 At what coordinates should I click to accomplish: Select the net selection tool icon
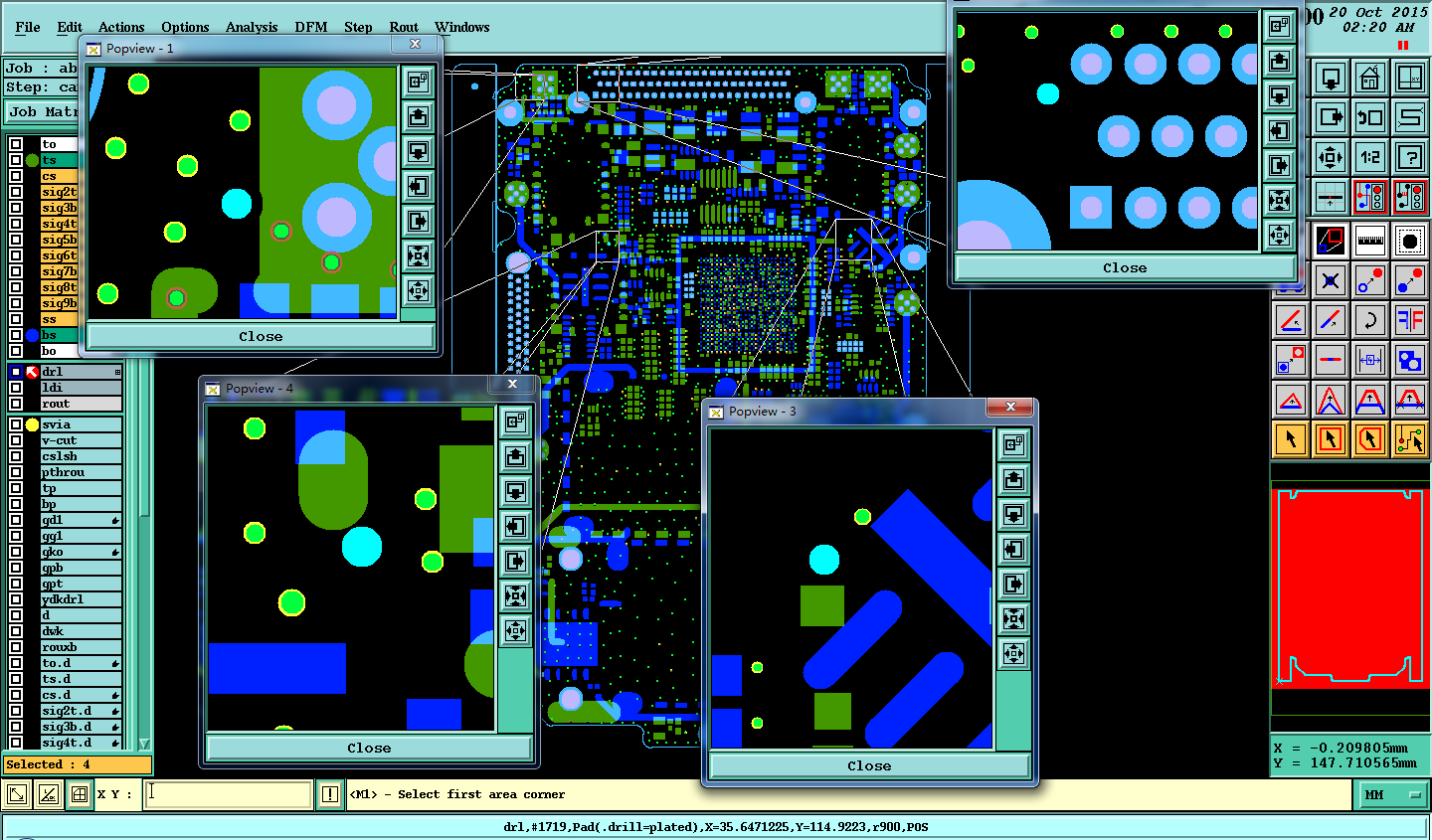pos(1409,438)
